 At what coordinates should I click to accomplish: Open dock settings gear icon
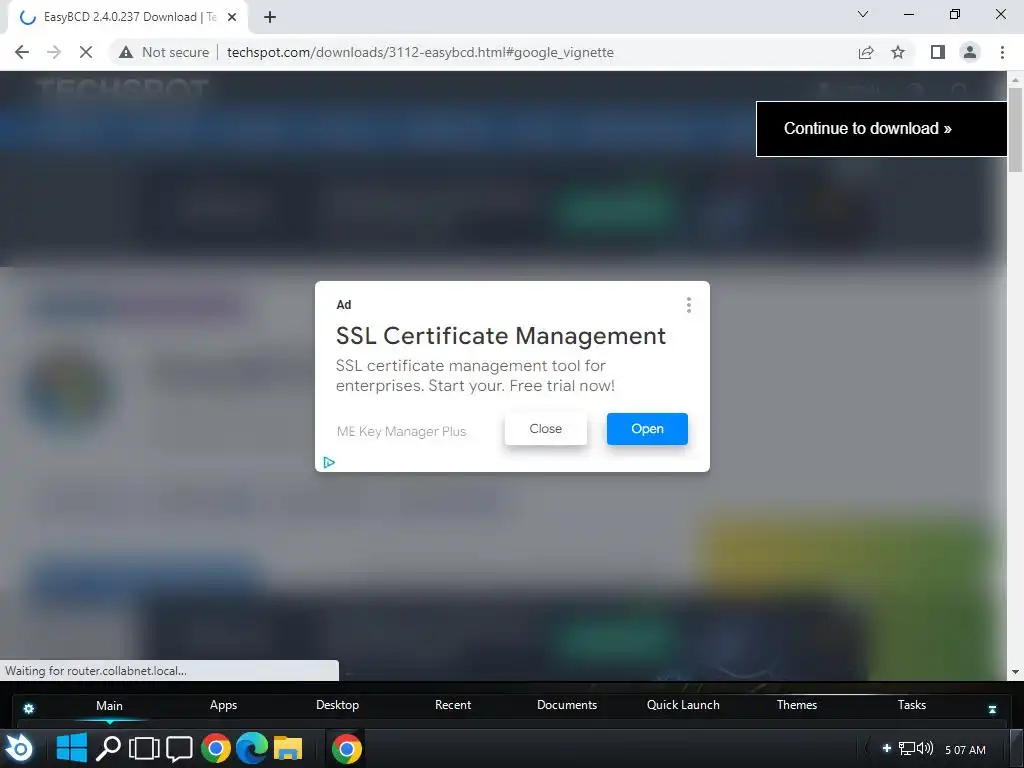point(29,709)
